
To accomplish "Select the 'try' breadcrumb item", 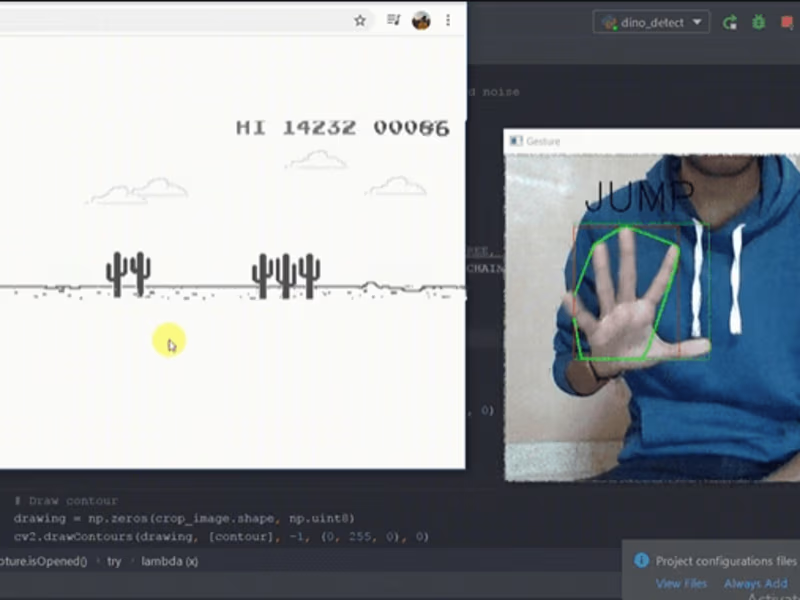I will pos(114,561).
